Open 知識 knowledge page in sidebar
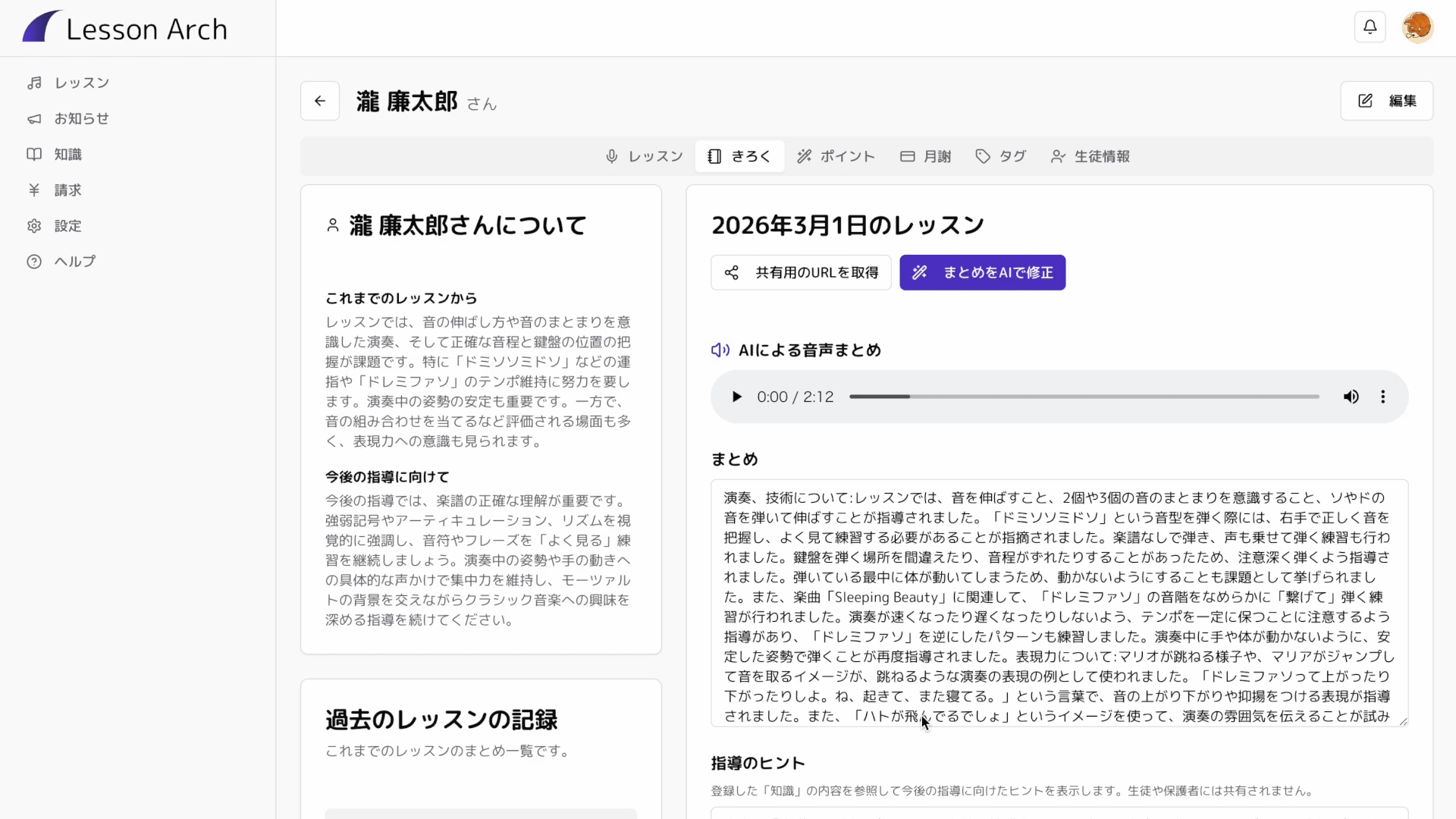Viewport: 1456px width, 819px height. point(67,154)
